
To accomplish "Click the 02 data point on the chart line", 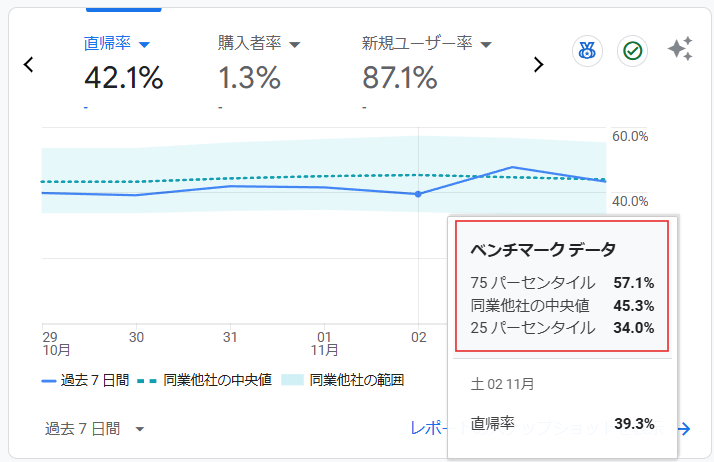I will [x=418, y=194].
